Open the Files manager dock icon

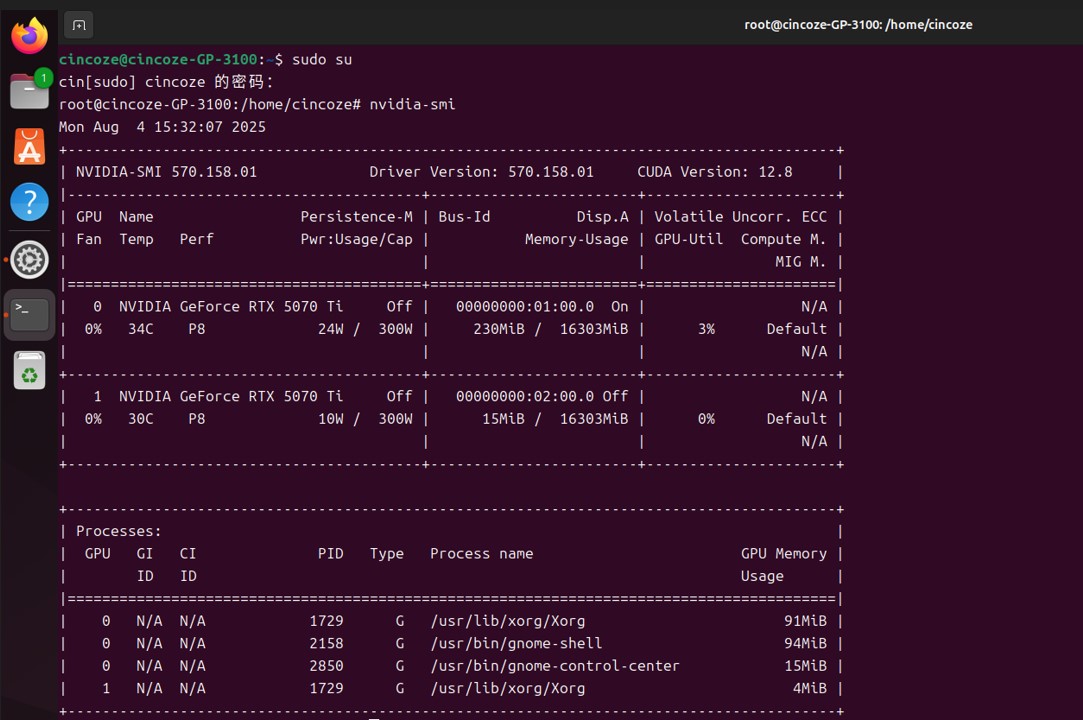click(x=29, y=91)
